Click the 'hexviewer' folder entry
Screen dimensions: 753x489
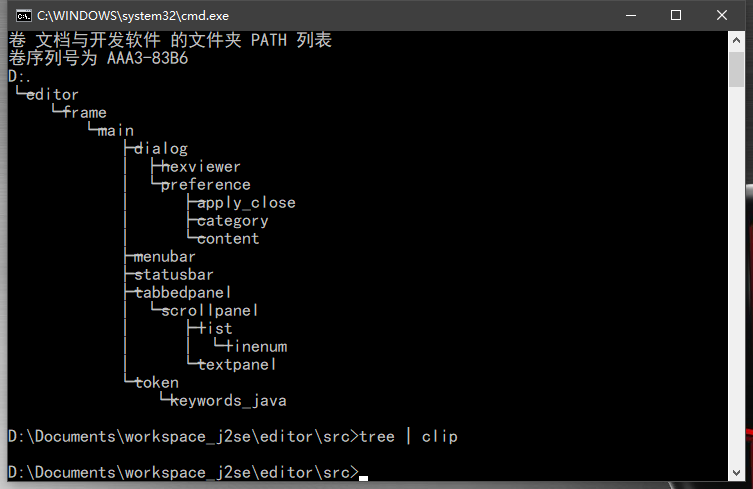pos(200,167)
